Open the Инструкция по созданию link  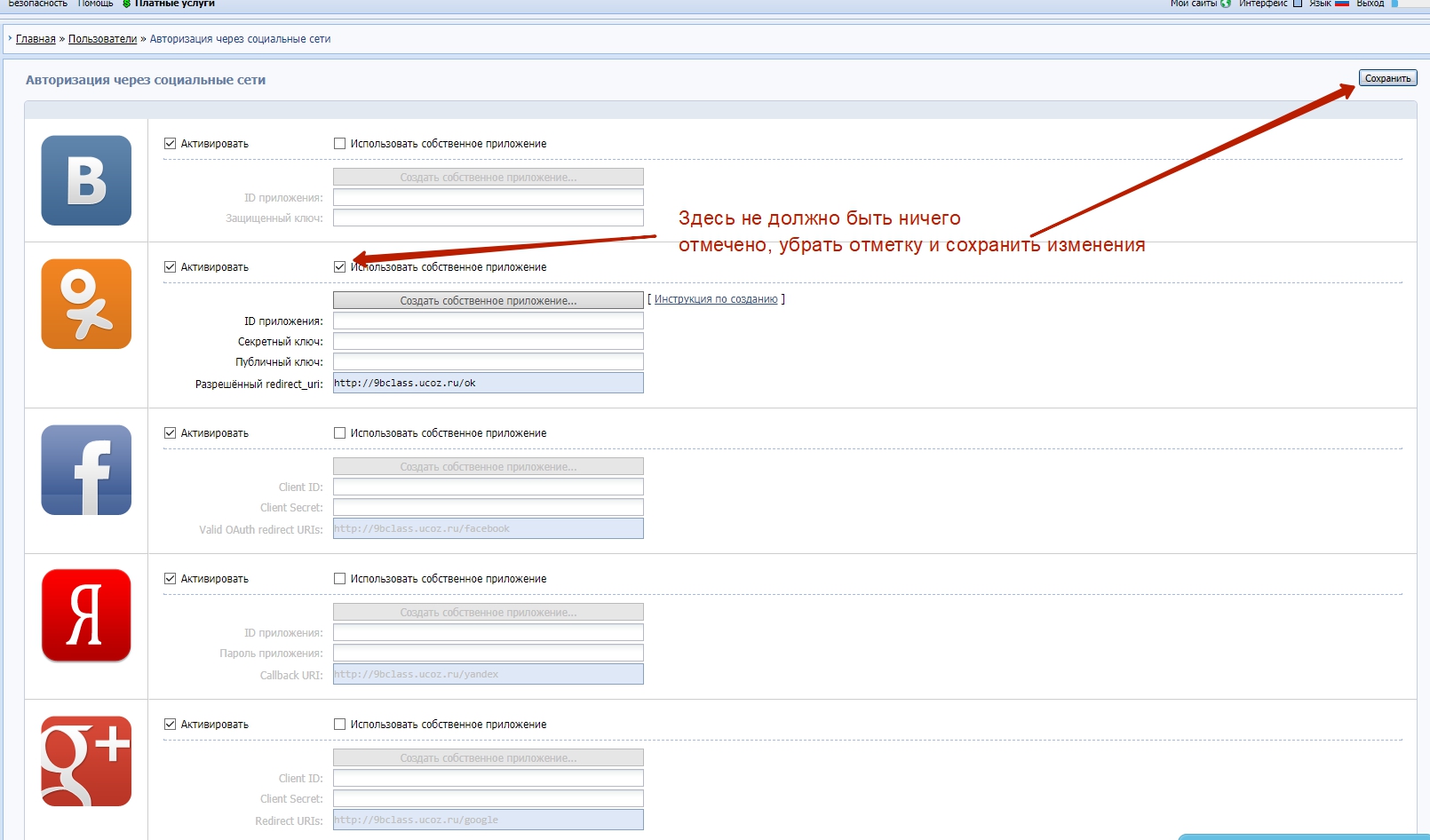pyautogui.click(x=715, y=299)
